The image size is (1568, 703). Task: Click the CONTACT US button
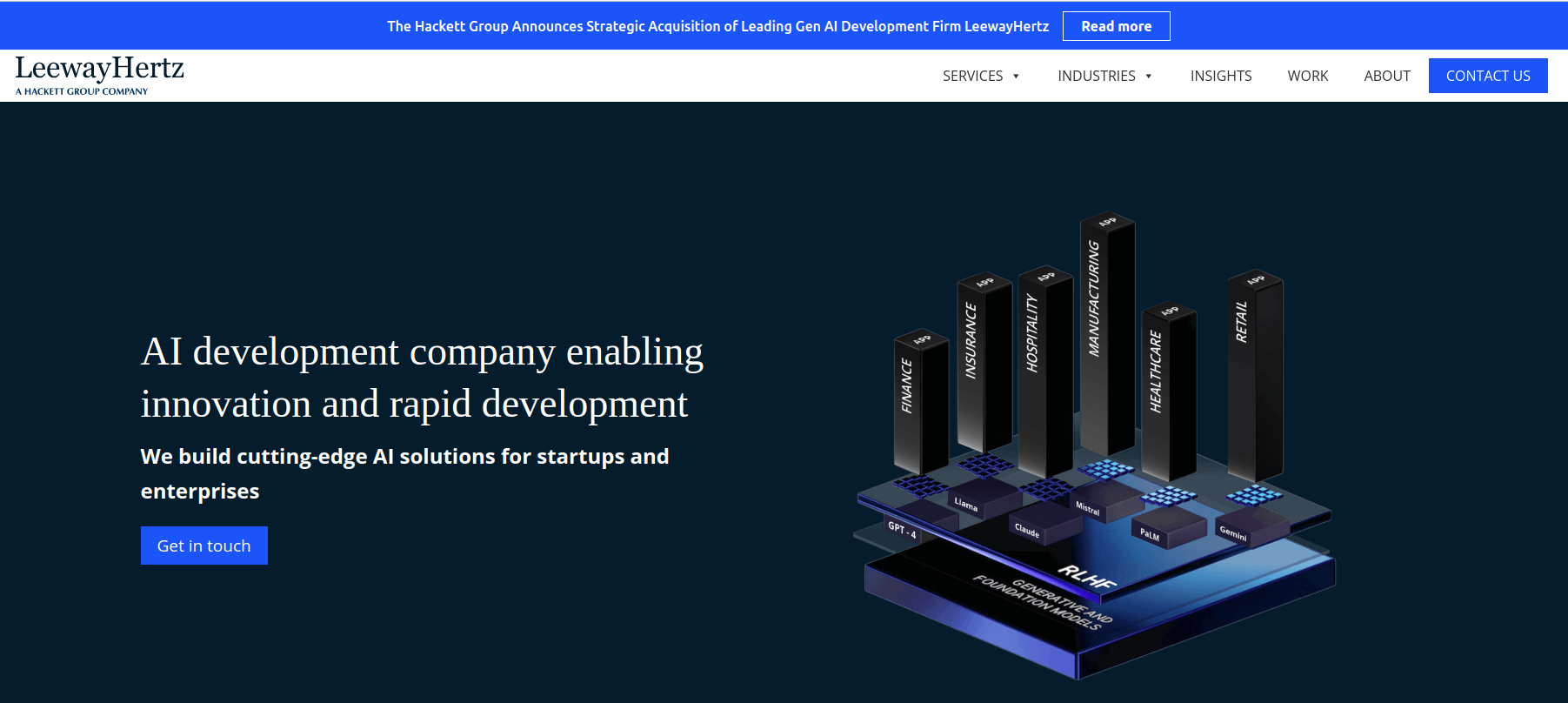[x=1487, y=76]
